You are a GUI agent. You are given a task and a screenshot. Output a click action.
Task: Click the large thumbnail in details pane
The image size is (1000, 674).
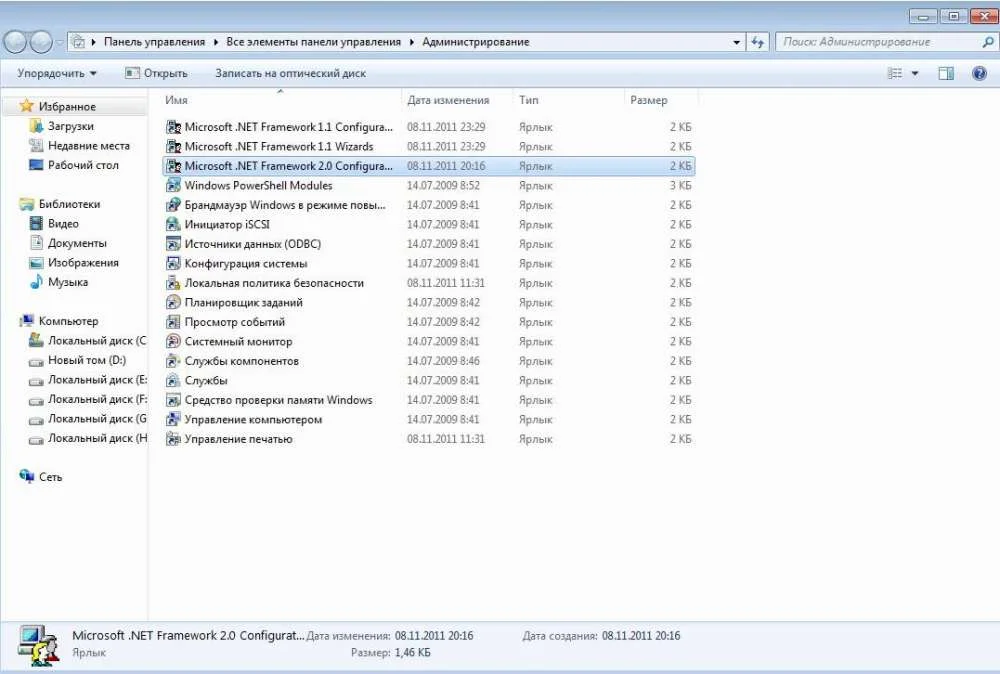click(38, 645)
